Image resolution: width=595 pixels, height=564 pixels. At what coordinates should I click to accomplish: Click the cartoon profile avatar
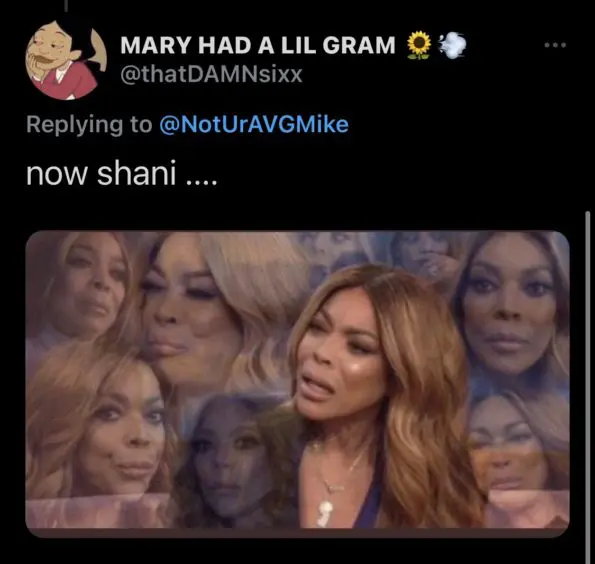pos(66,60)
